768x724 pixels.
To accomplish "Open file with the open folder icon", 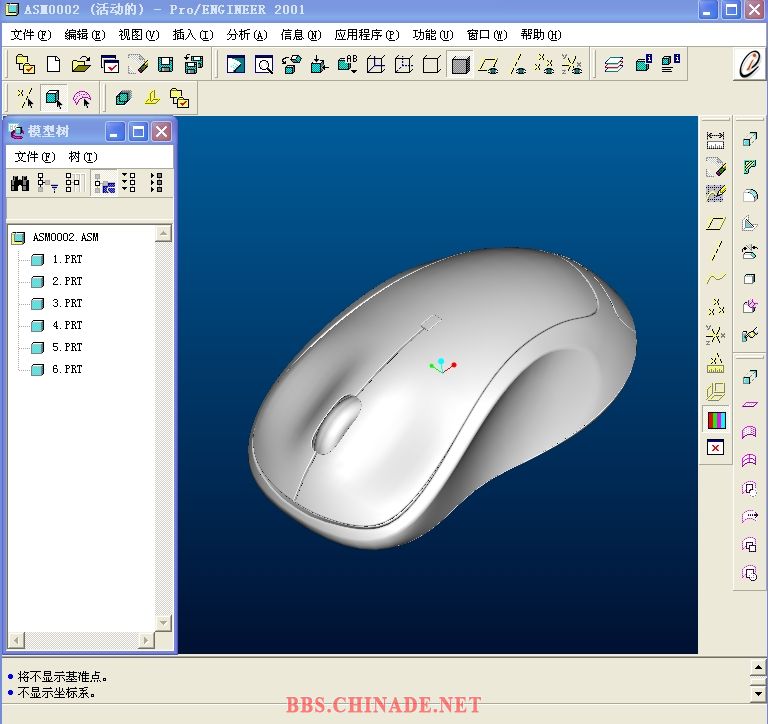I will 81,65.
